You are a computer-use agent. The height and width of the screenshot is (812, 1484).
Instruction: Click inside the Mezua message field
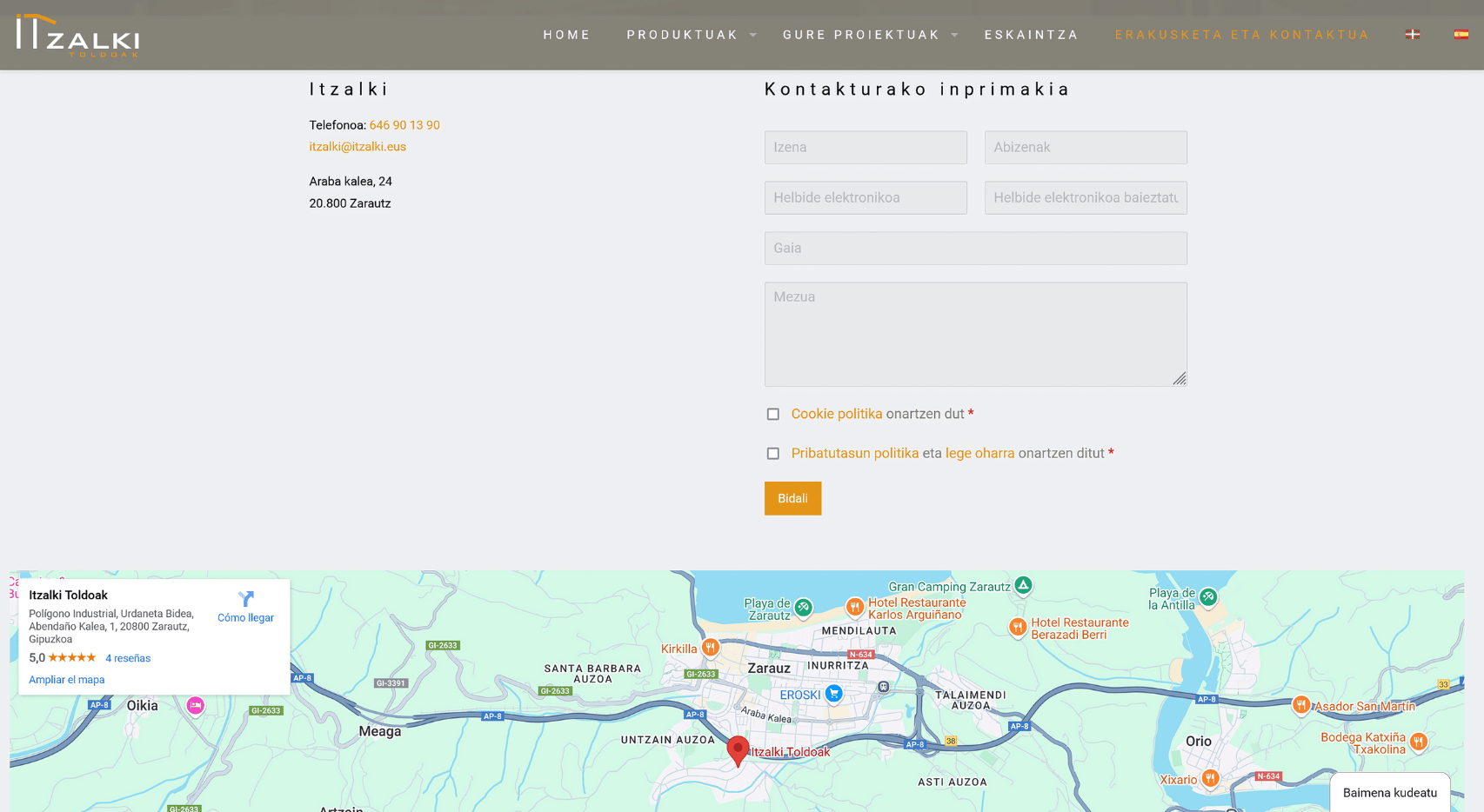(975, 334)
